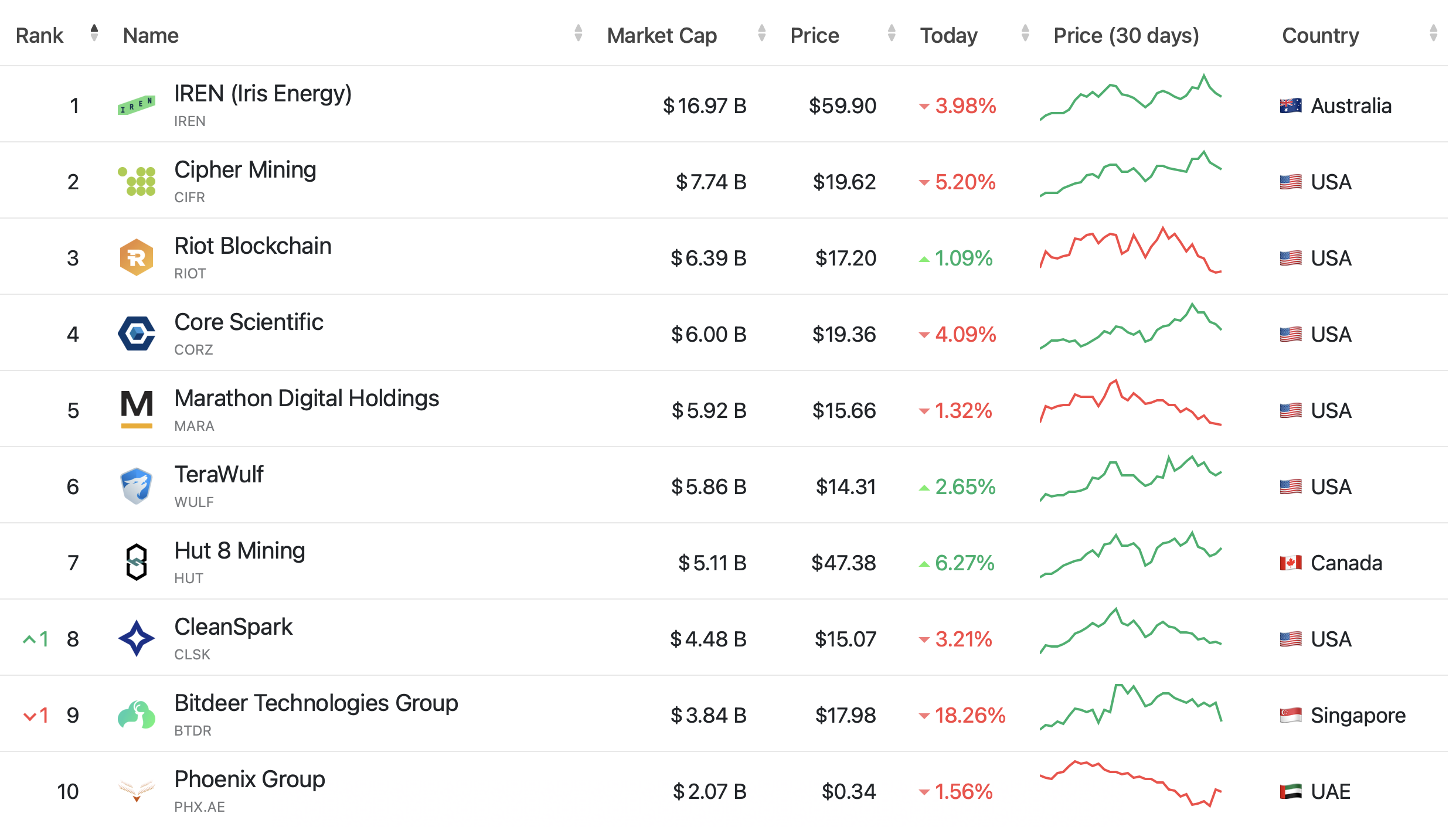The image size is (1456, 827).
Task: Open the Phoenix Group company link
Action: pos(250,780)
